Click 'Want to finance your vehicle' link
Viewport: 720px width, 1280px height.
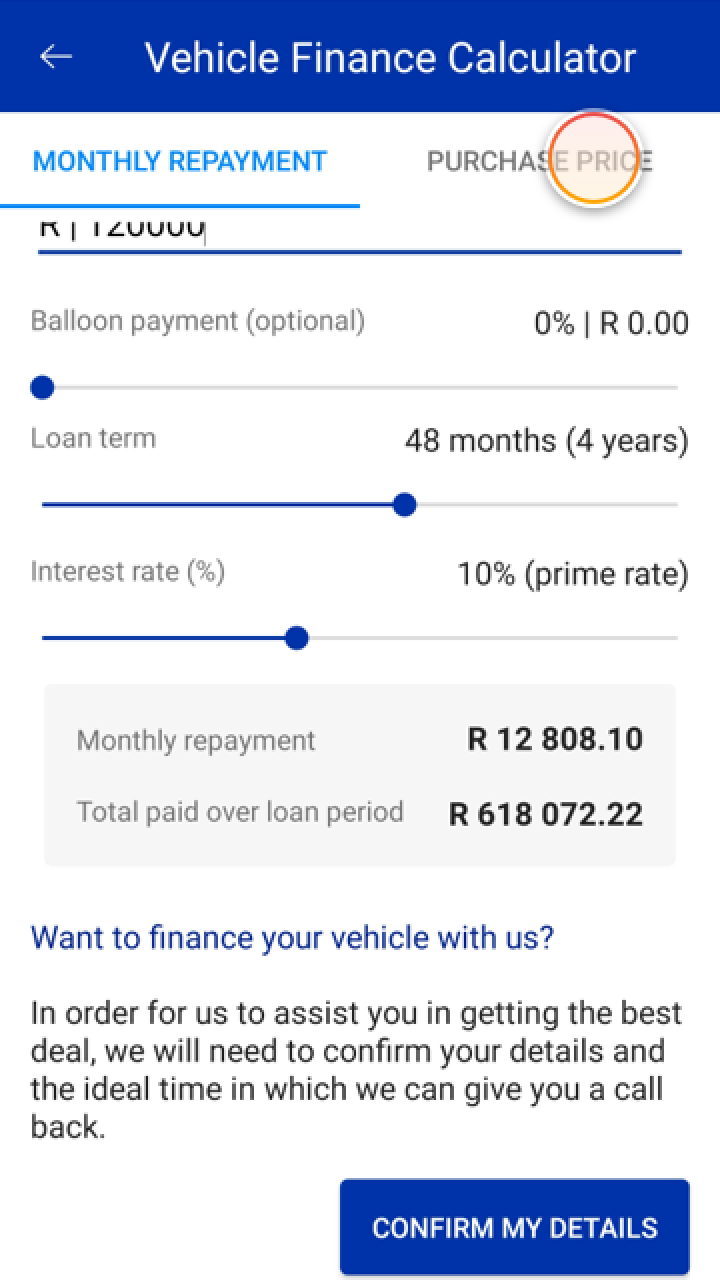click(292, 938)
